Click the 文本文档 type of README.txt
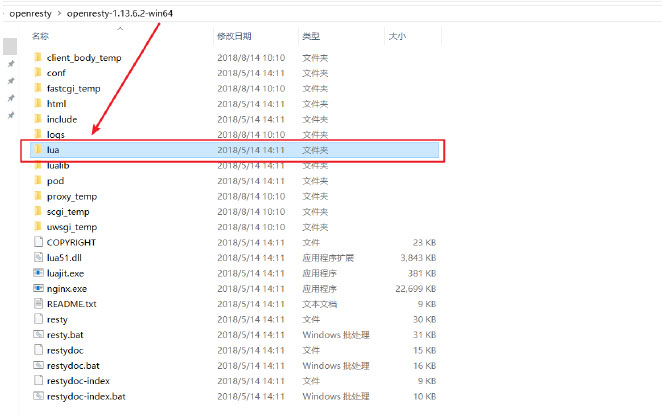Image resolution: width=662 pixels, height=419 pixels. 320,304
